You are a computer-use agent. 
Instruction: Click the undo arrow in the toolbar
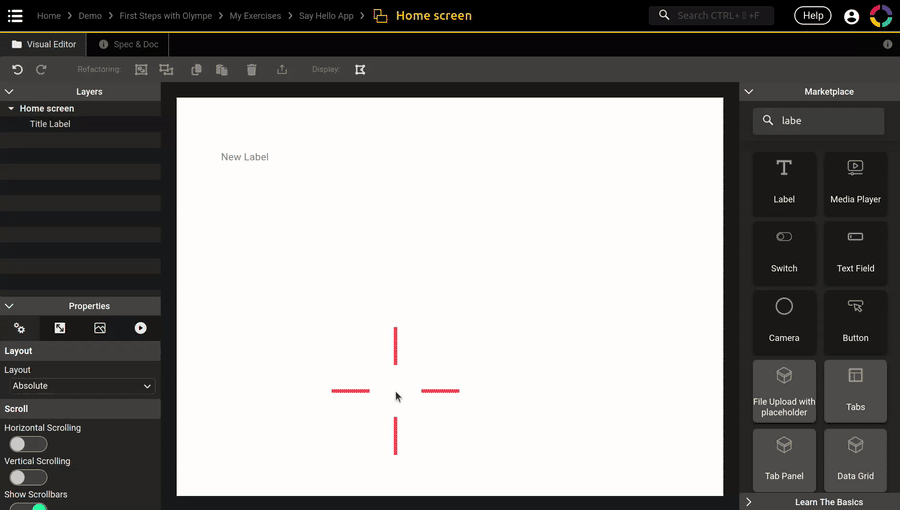point(17,70)
